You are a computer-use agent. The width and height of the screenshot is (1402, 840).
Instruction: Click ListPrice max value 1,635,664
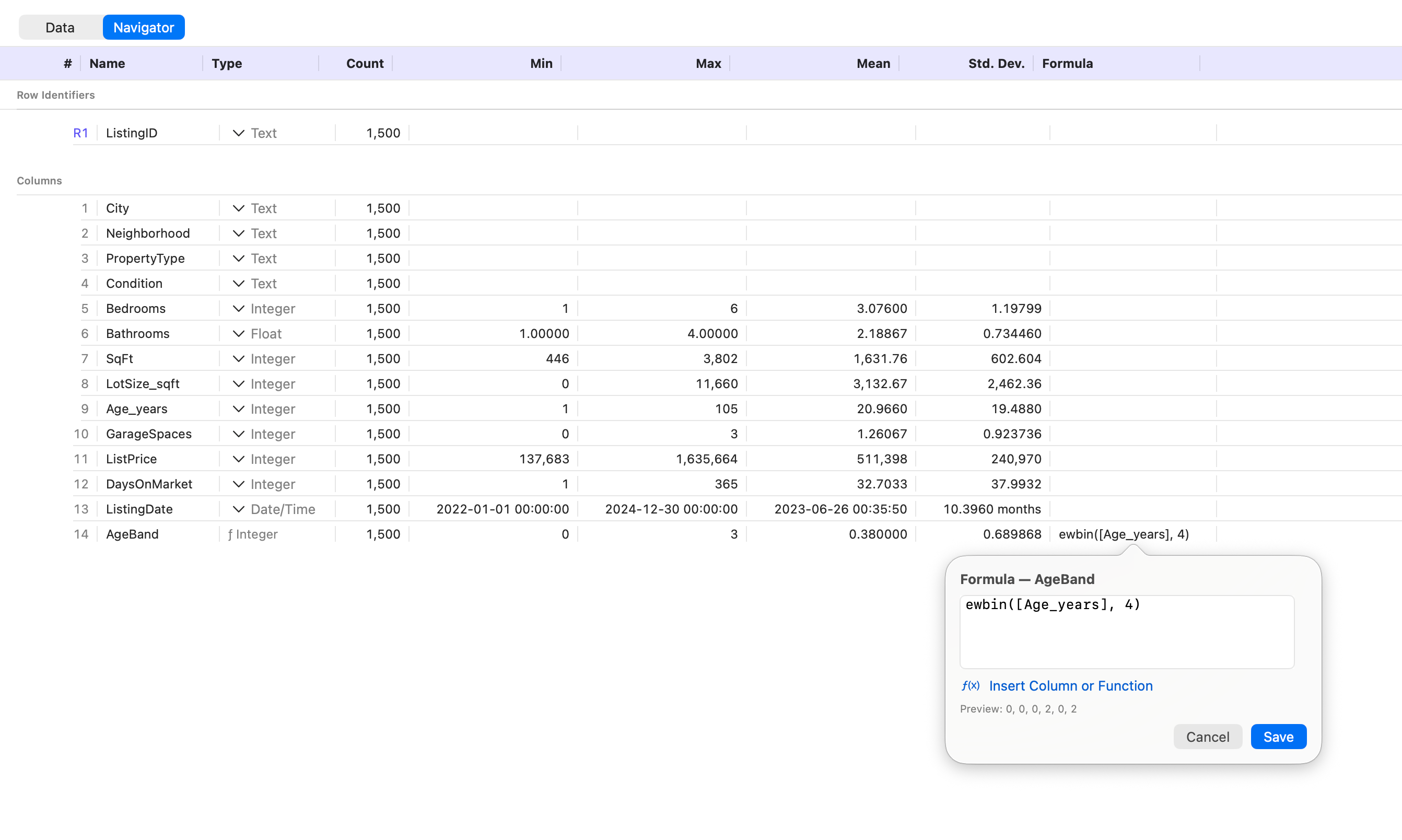pyautogui.click(x=706, y=459)
